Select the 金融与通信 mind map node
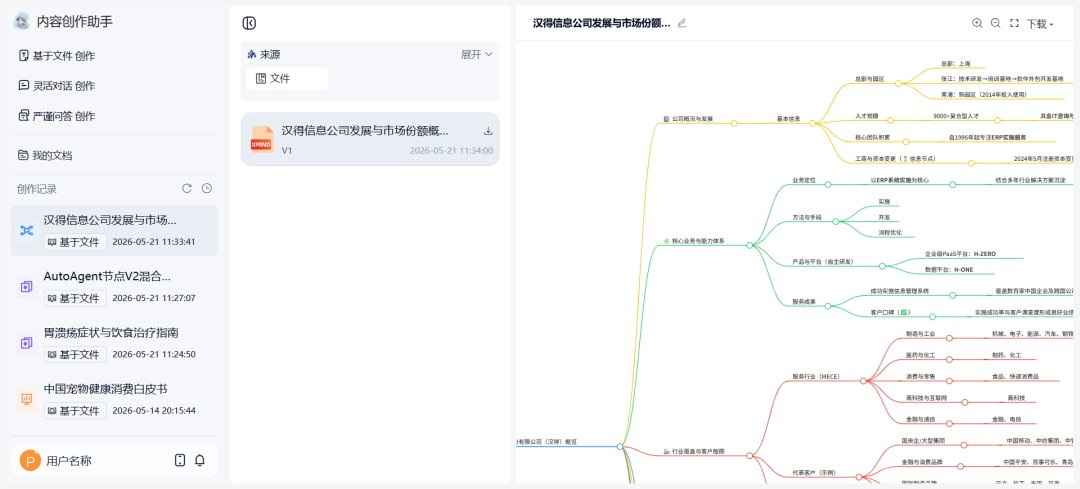Viewport: 1080px width, 489px height. [920, 419]
